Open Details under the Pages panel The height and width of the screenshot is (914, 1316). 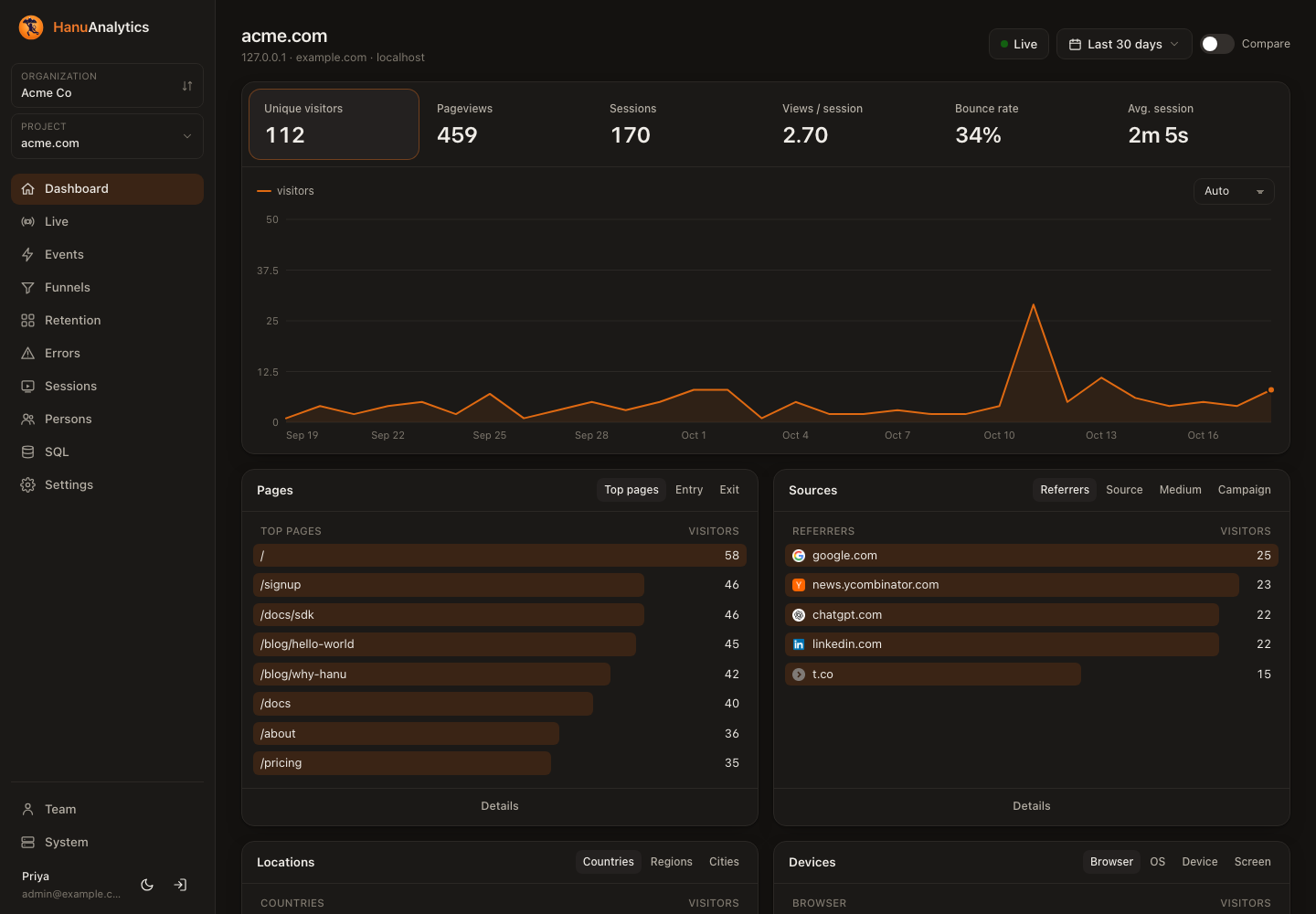point(500,806)
